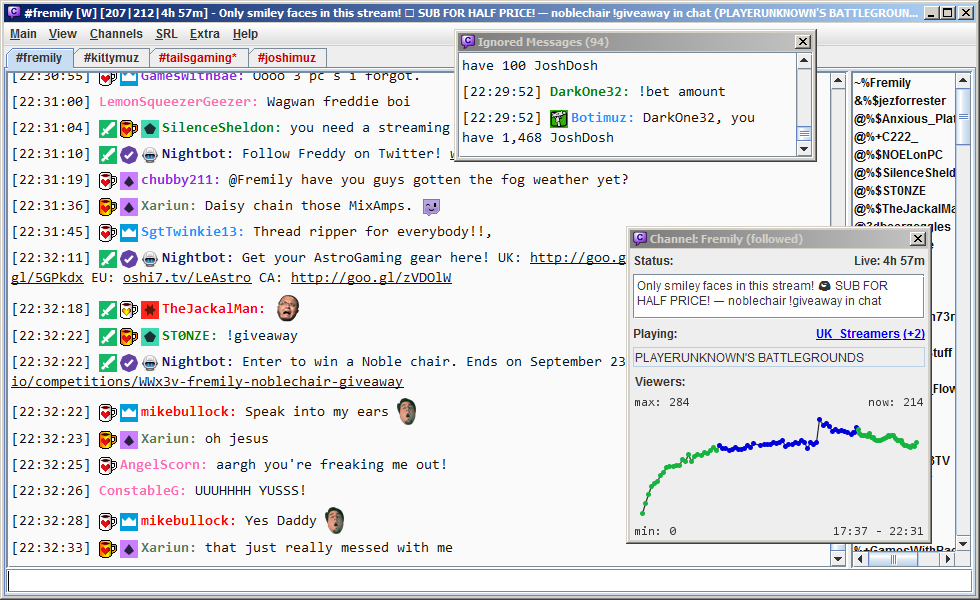The image size is (980, 600).
Task: Select user @%$NOELonPC in user list
Action: tap(898, 155)
